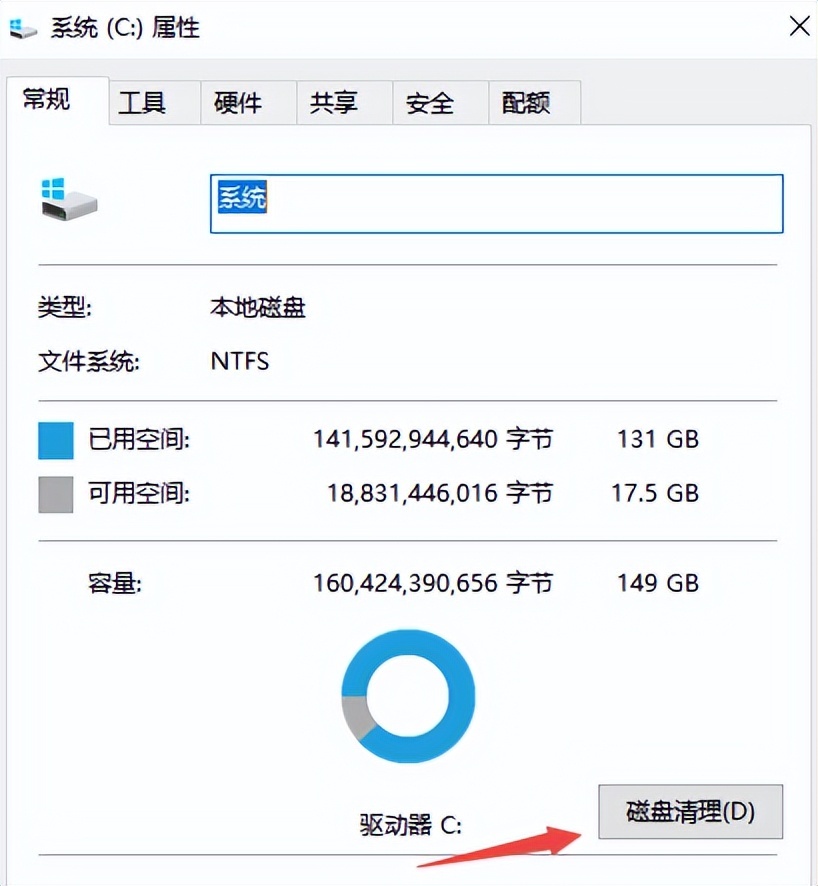Switch to the 常规 tab

[x=58, y=101]
